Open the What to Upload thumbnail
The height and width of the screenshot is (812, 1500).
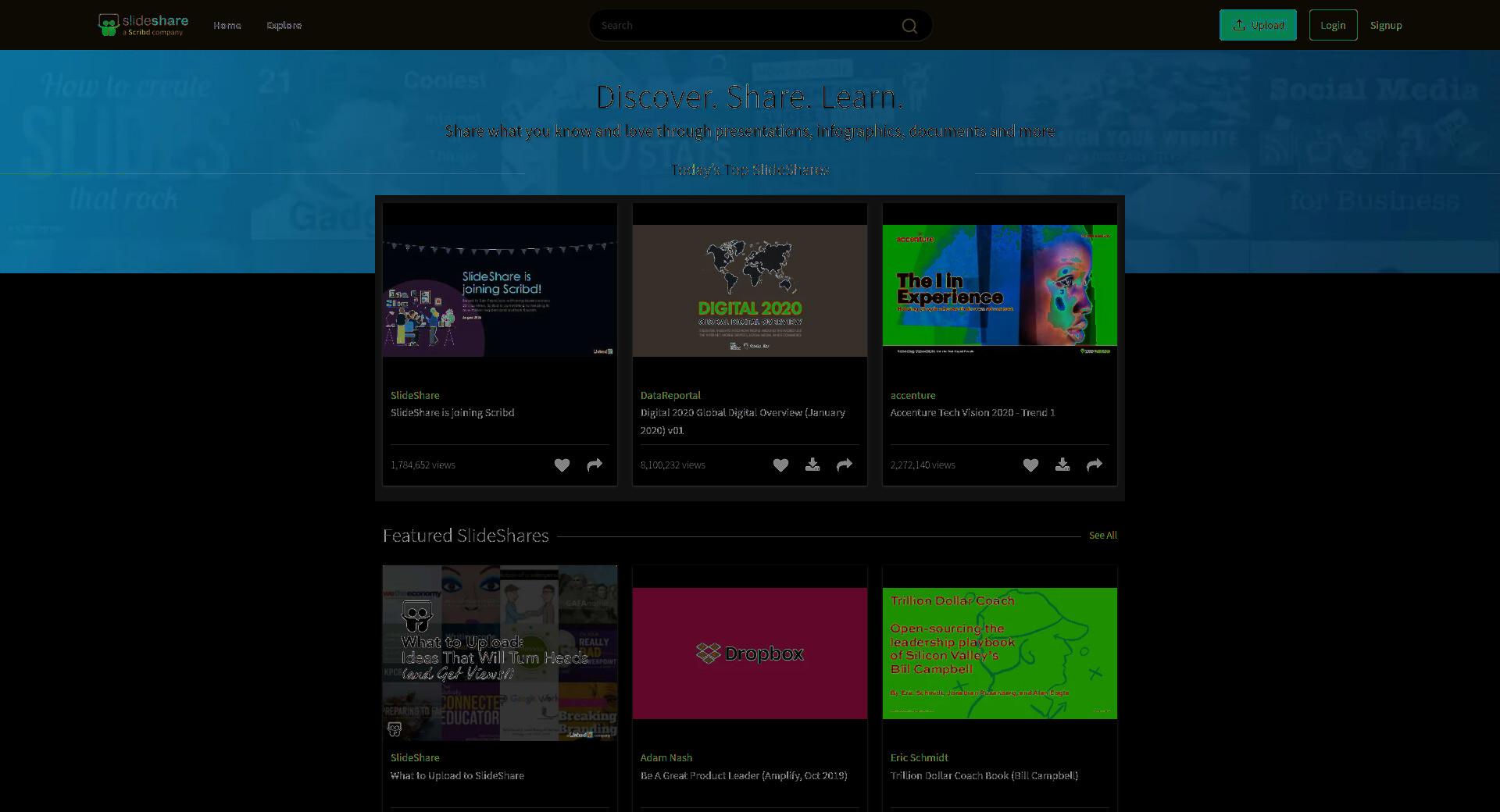[500, 653]
